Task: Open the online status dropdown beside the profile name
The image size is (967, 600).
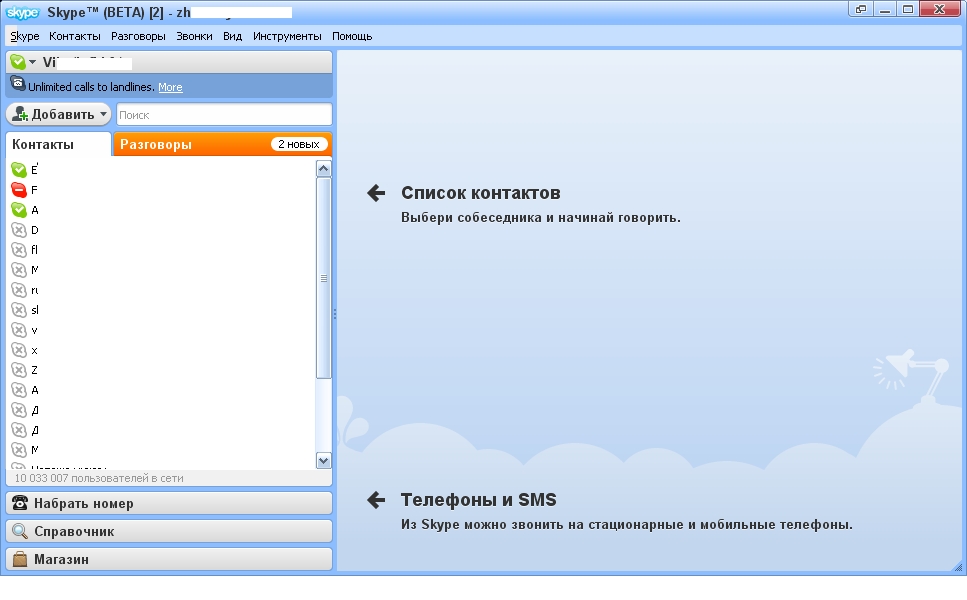Action: [x=23, y=62]
